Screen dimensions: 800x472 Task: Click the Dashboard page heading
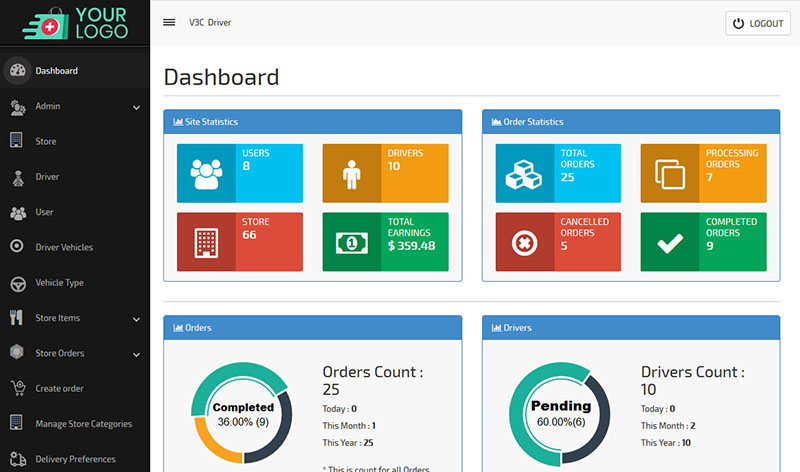[x=221, y=78]
